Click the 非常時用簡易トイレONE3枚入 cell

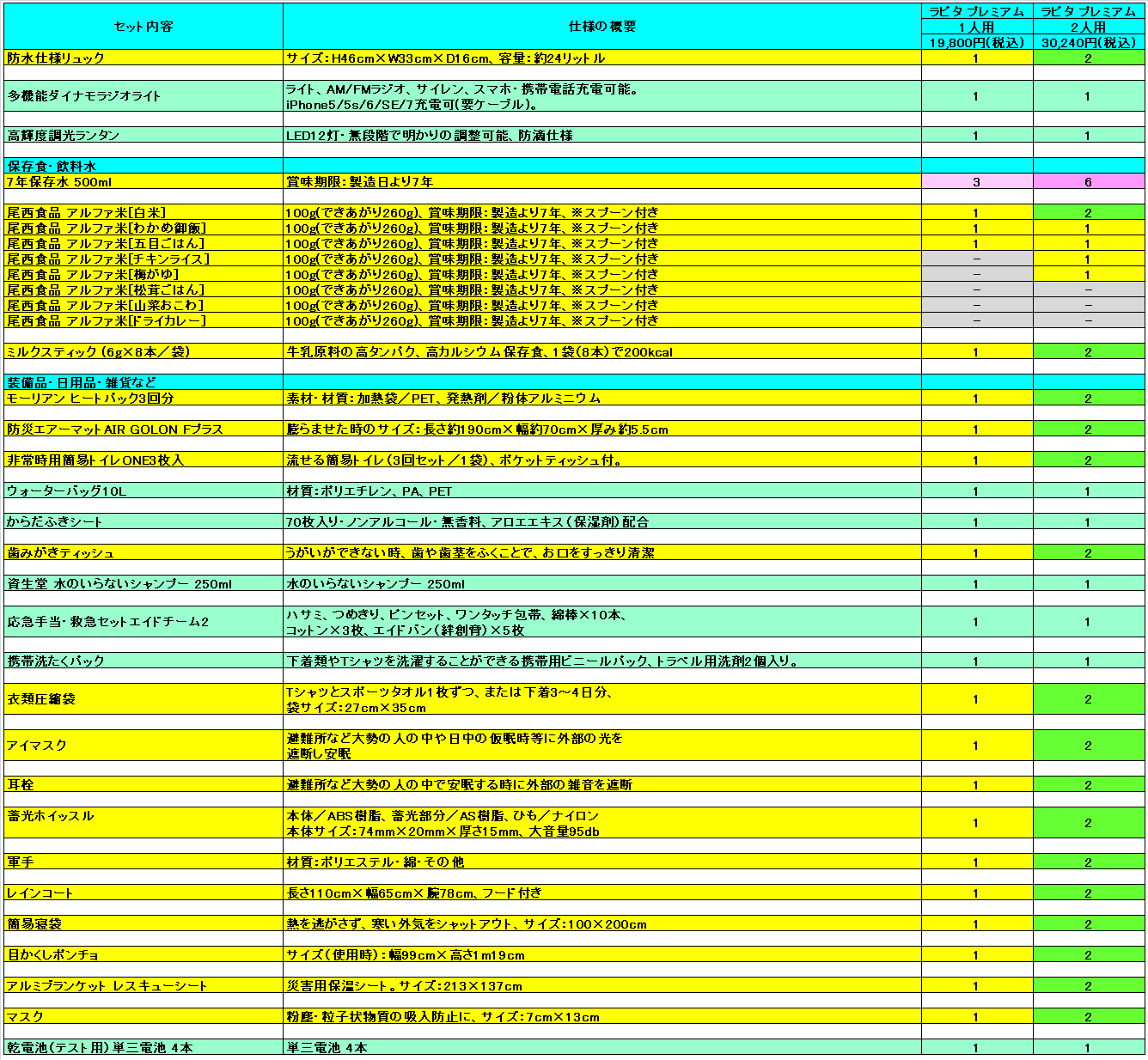pyautogui.click(x=143, y=460)
